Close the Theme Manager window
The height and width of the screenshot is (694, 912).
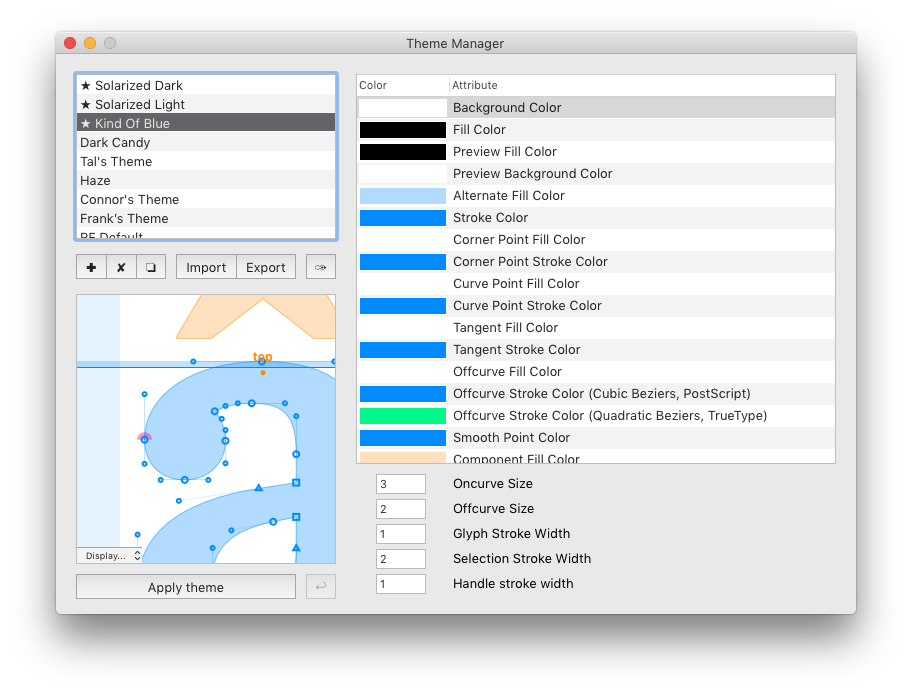point(70,43)
